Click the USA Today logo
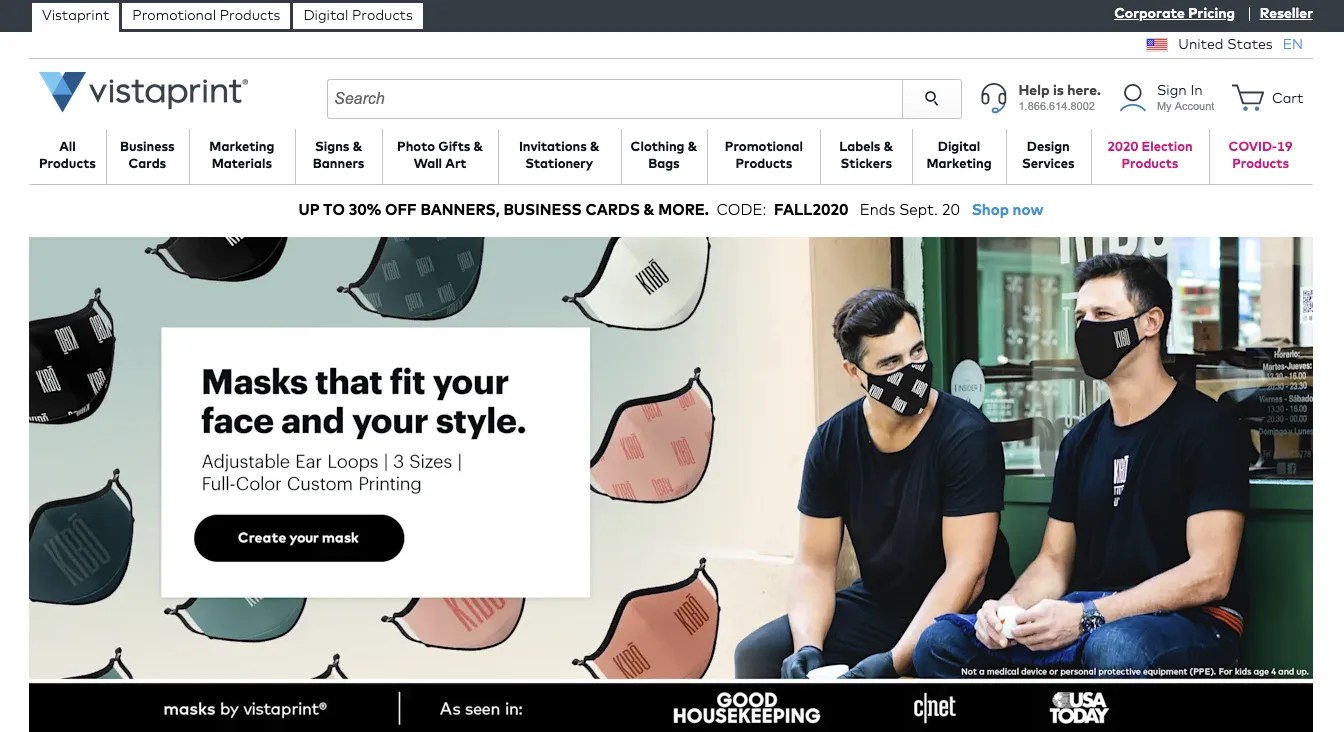Image resolution: width=1344 pixels, height=732 pixels. [1079, 708]
